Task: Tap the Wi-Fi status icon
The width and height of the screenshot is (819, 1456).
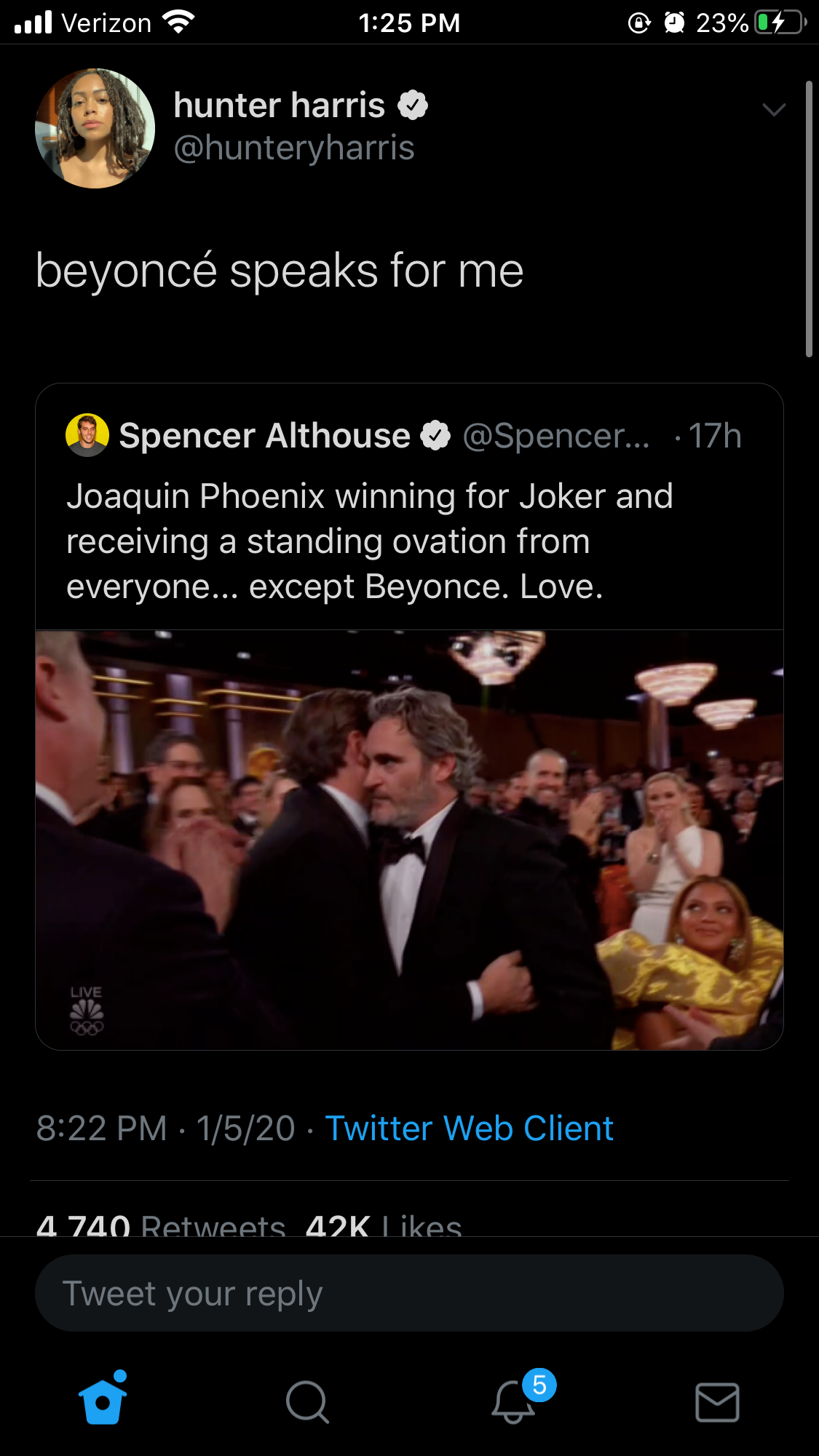Action: point(178,23)
